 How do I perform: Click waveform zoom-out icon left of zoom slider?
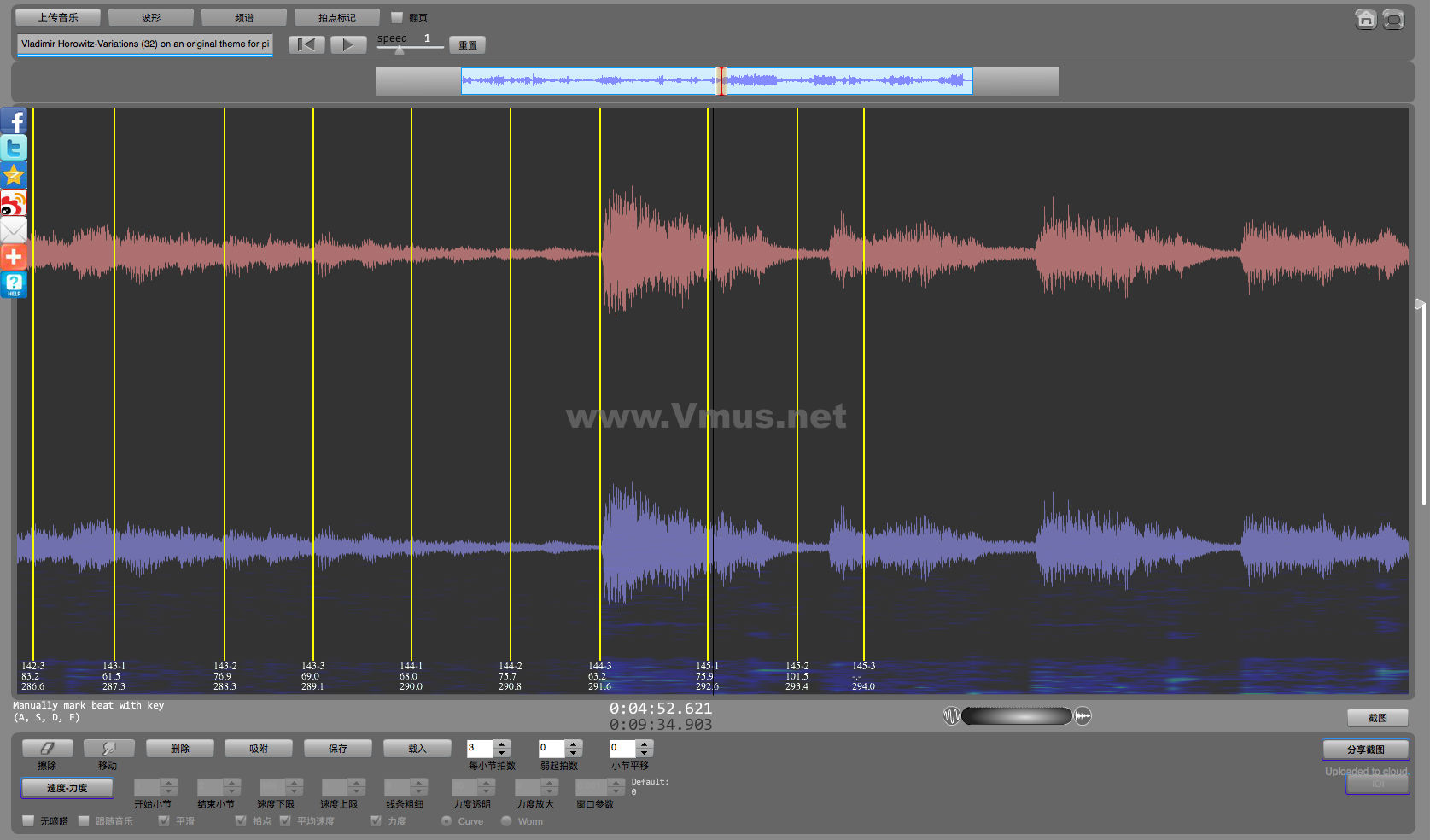coord(951,716)
